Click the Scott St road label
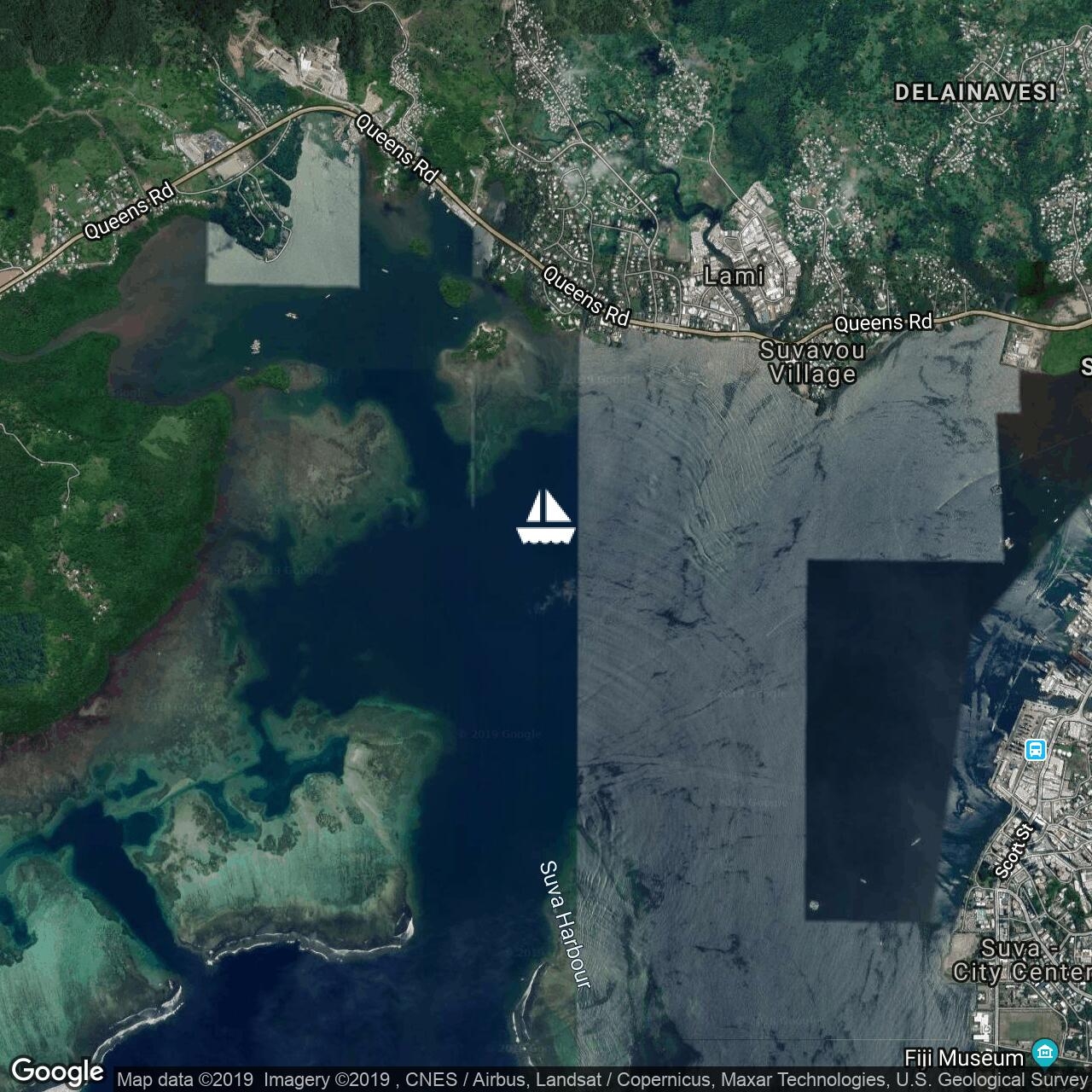This screenshot has height=1092, width=1092. [1014, 851]
